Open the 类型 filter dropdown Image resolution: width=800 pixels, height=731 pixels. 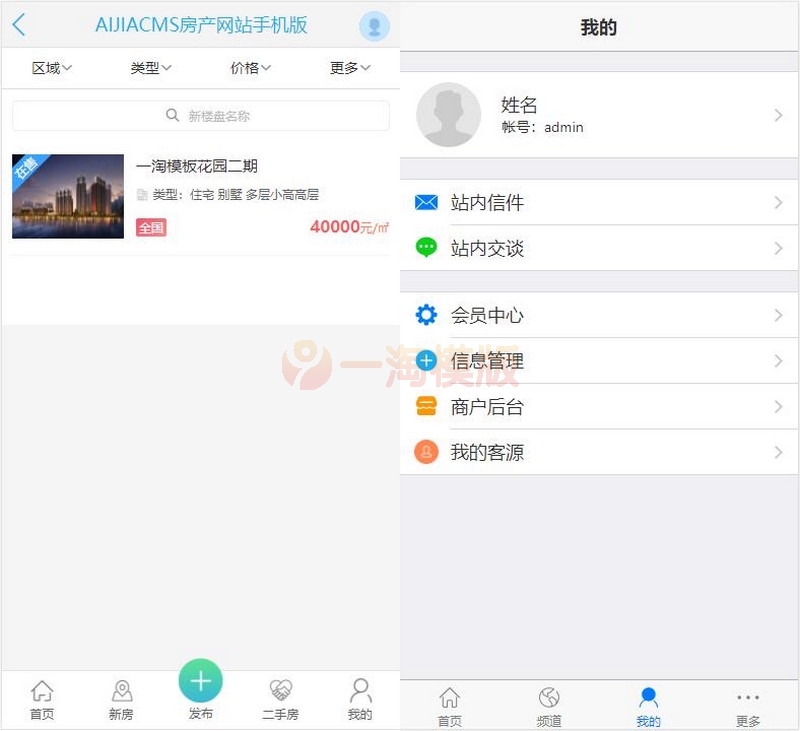pyautogui.click(x=149, y=68)
